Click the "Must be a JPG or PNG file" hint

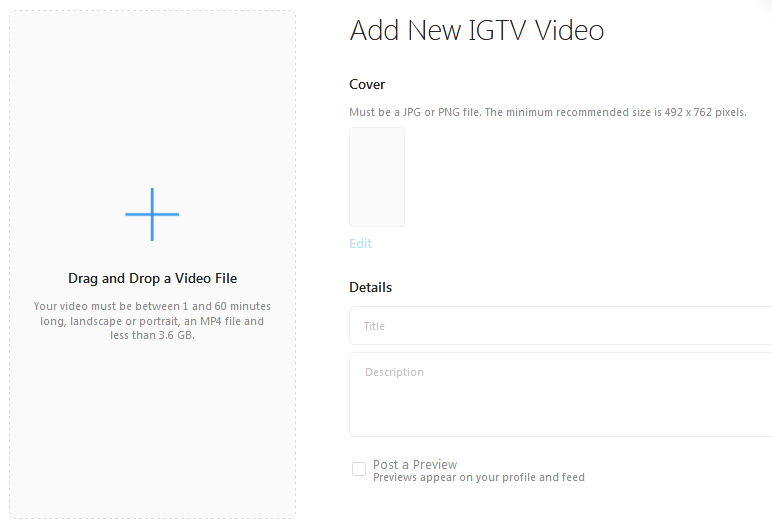pyautogui.click(x=548, y=112)
